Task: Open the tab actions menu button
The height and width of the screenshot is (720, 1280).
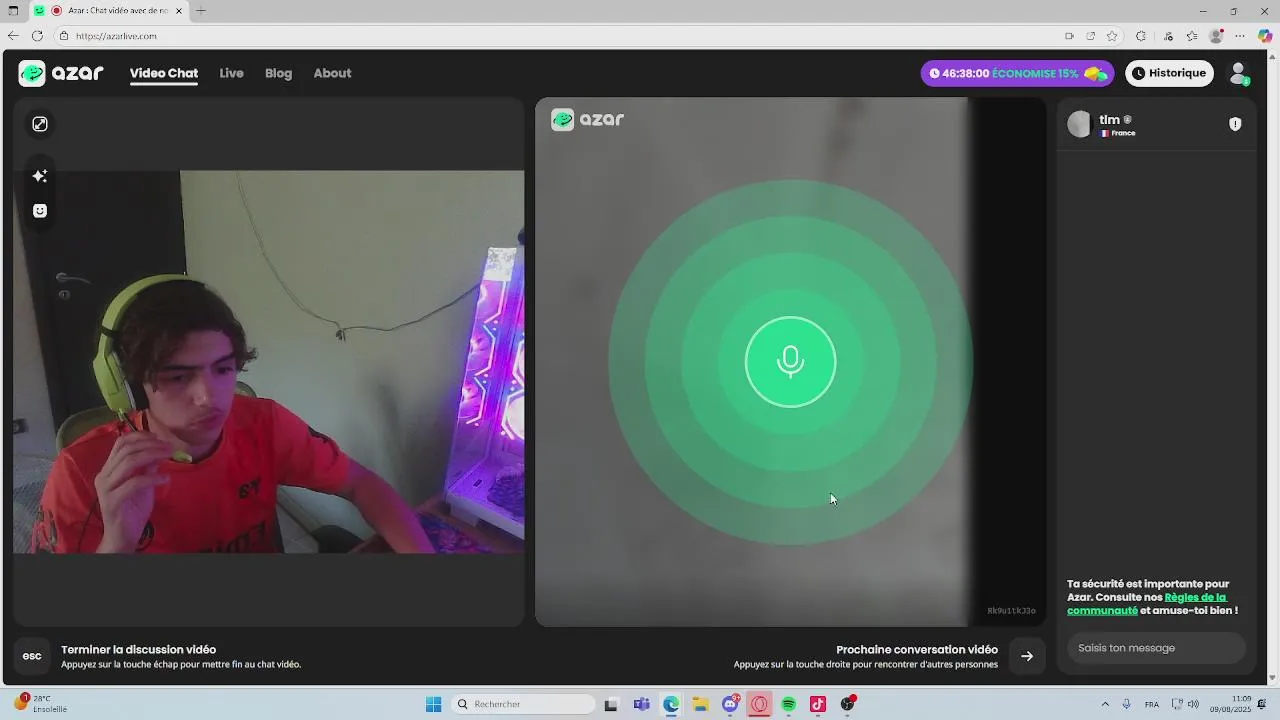Action: point(14,11)
